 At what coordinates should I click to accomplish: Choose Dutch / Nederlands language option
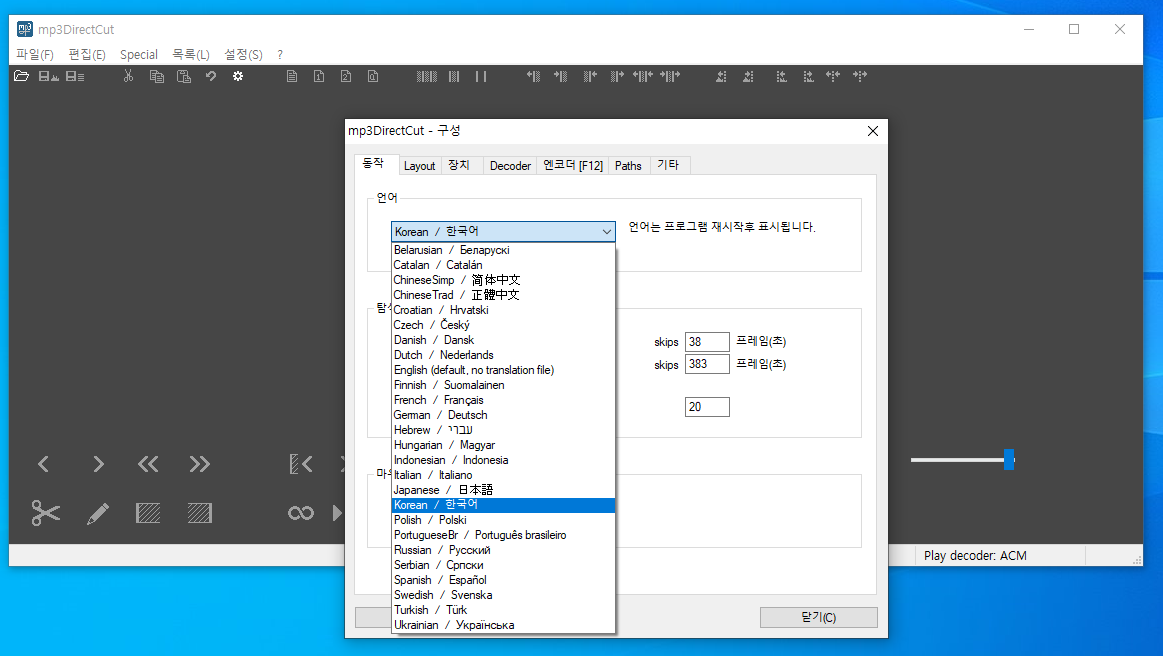[x=503, y=355]
